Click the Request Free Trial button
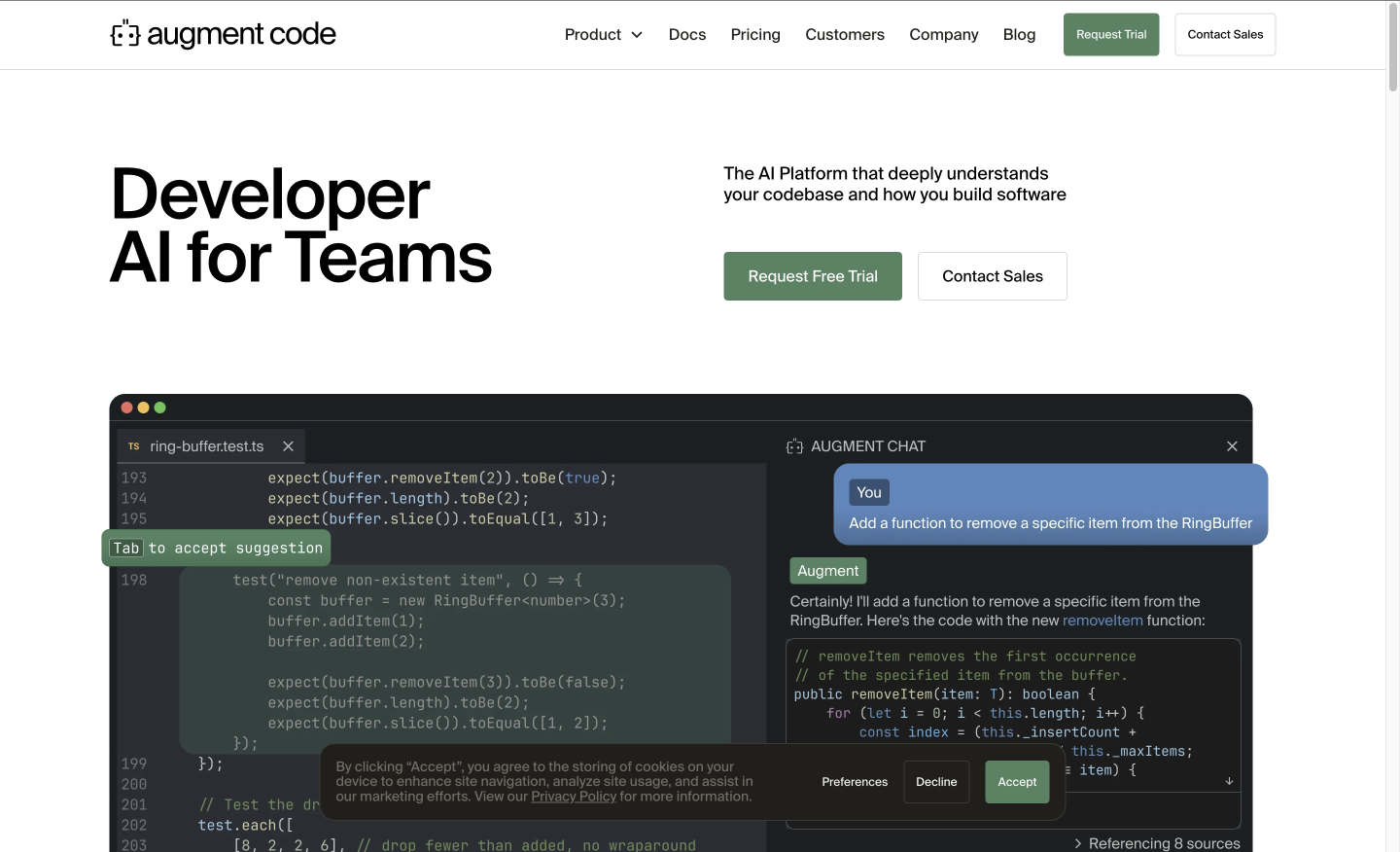Viewport: 1400px width, 852px height. point(813,276)
